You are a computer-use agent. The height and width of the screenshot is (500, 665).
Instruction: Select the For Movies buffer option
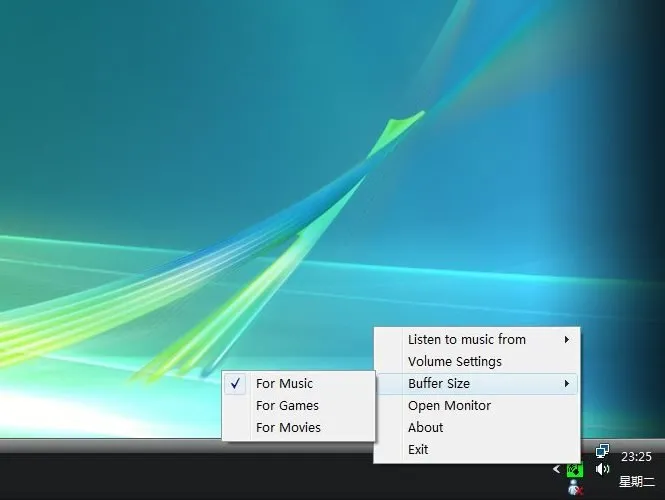pos(299,427)
